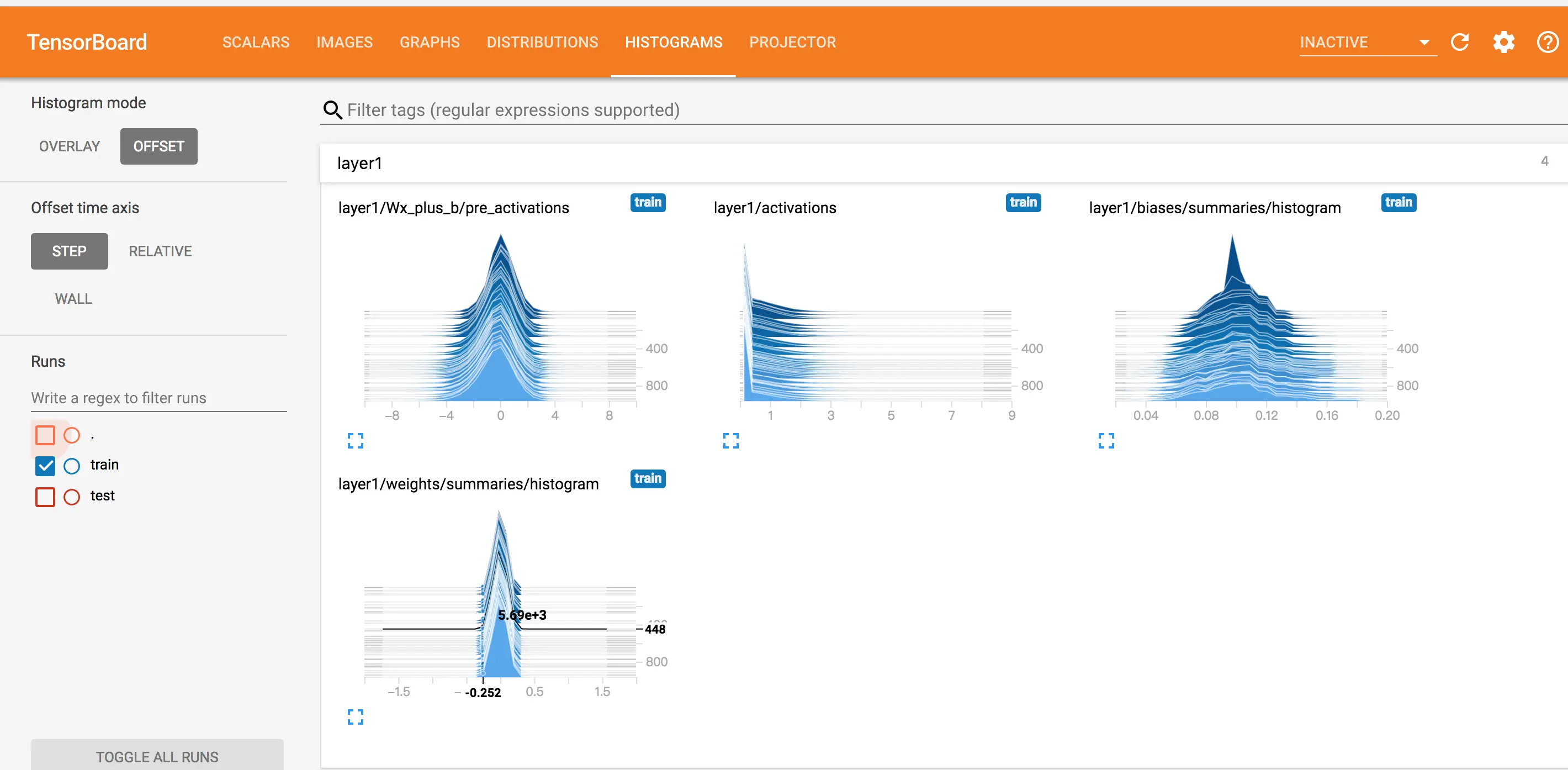Select only the test run radio button
This screenshot has height=770, width=1568.
coord(72,497)
